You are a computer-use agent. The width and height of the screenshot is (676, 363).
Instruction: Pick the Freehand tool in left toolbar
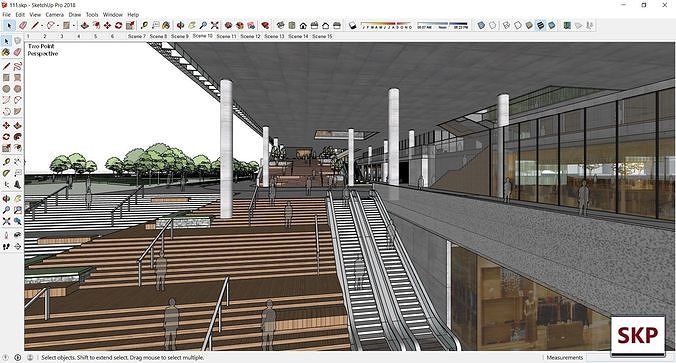click(17, 66)
